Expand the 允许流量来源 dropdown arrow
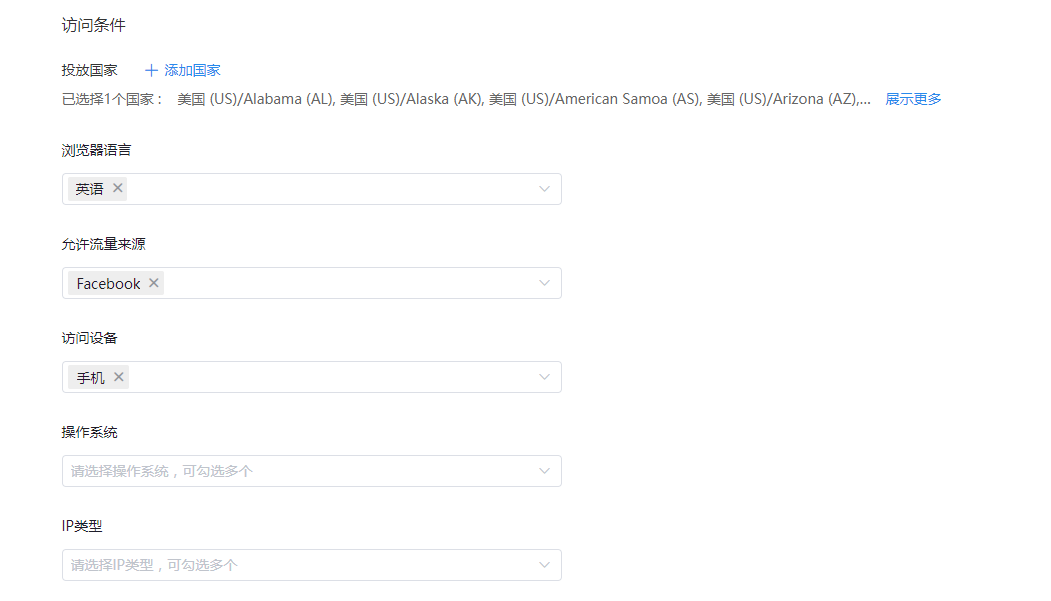Image resolution: width=1051 pixels, height=601 pixels. point(544,283)
